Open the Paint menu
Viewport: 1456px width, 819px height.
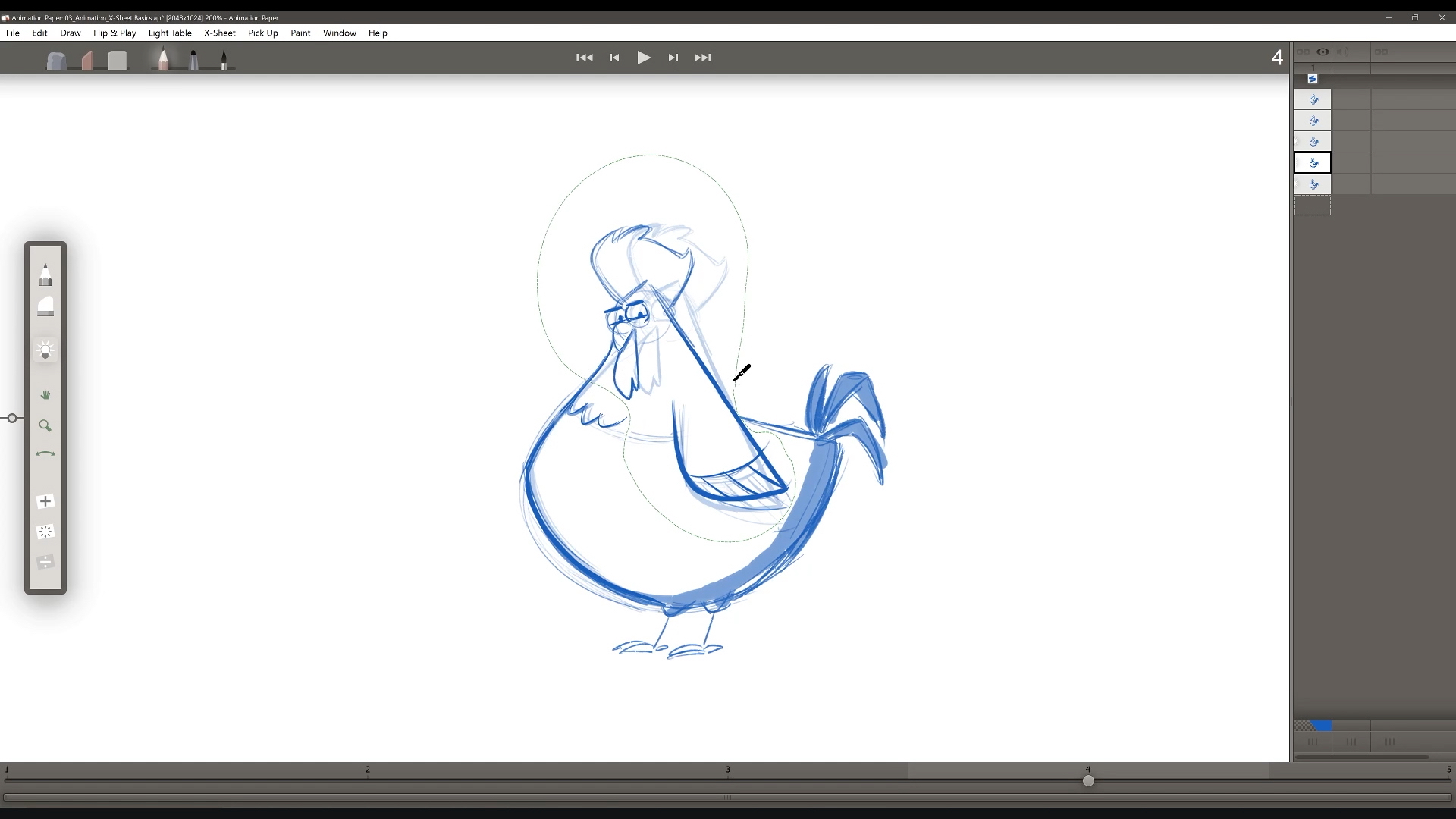point(300,33)
